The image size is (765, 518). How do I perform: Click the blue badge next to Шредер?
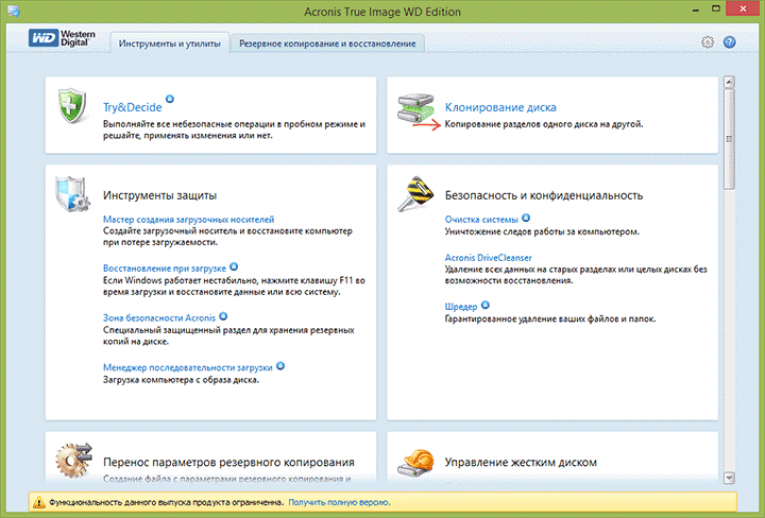(485, 305)
